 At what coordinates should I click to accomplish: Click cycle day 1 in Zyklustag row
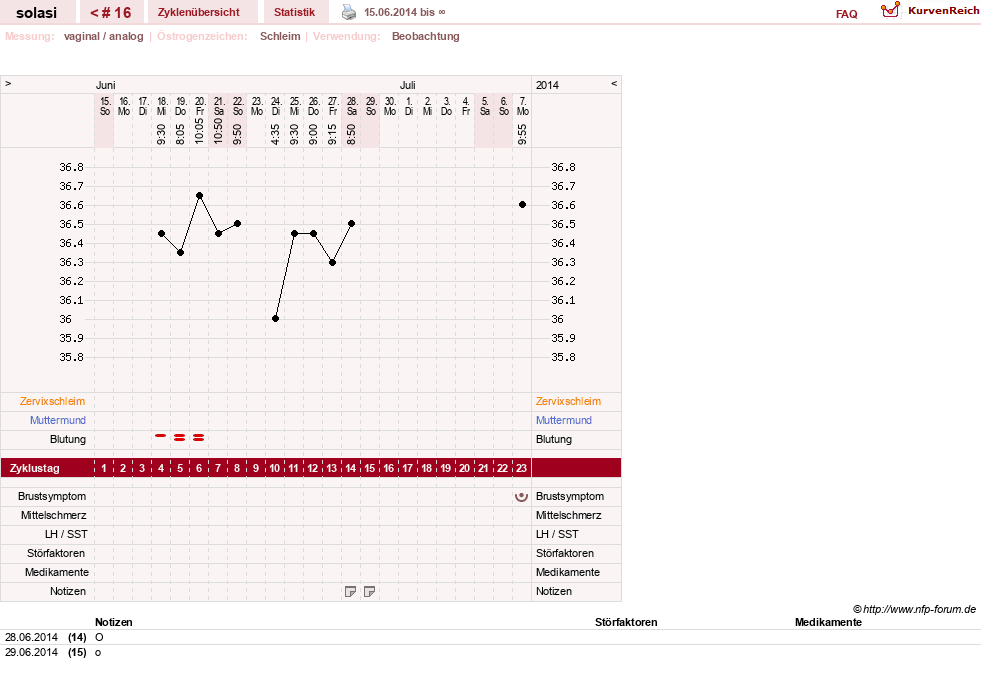click(104, 468)
